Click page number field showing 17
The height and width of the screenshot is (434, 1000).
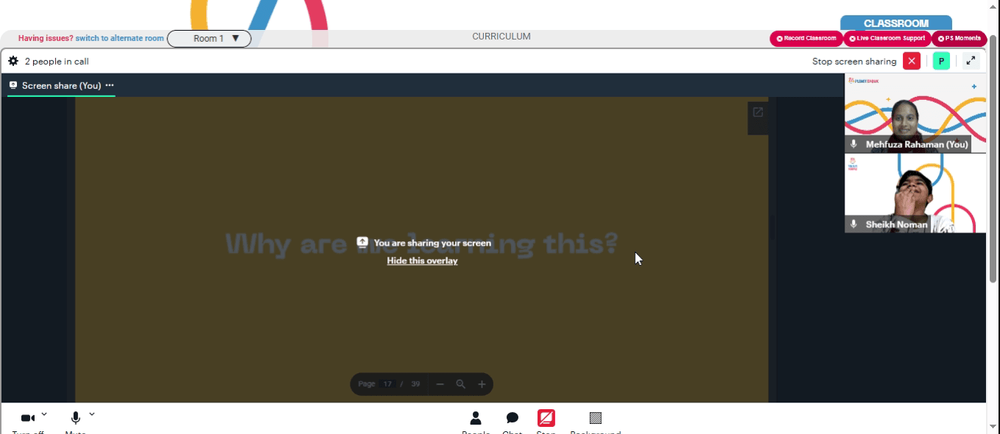[x=387, y=384]
